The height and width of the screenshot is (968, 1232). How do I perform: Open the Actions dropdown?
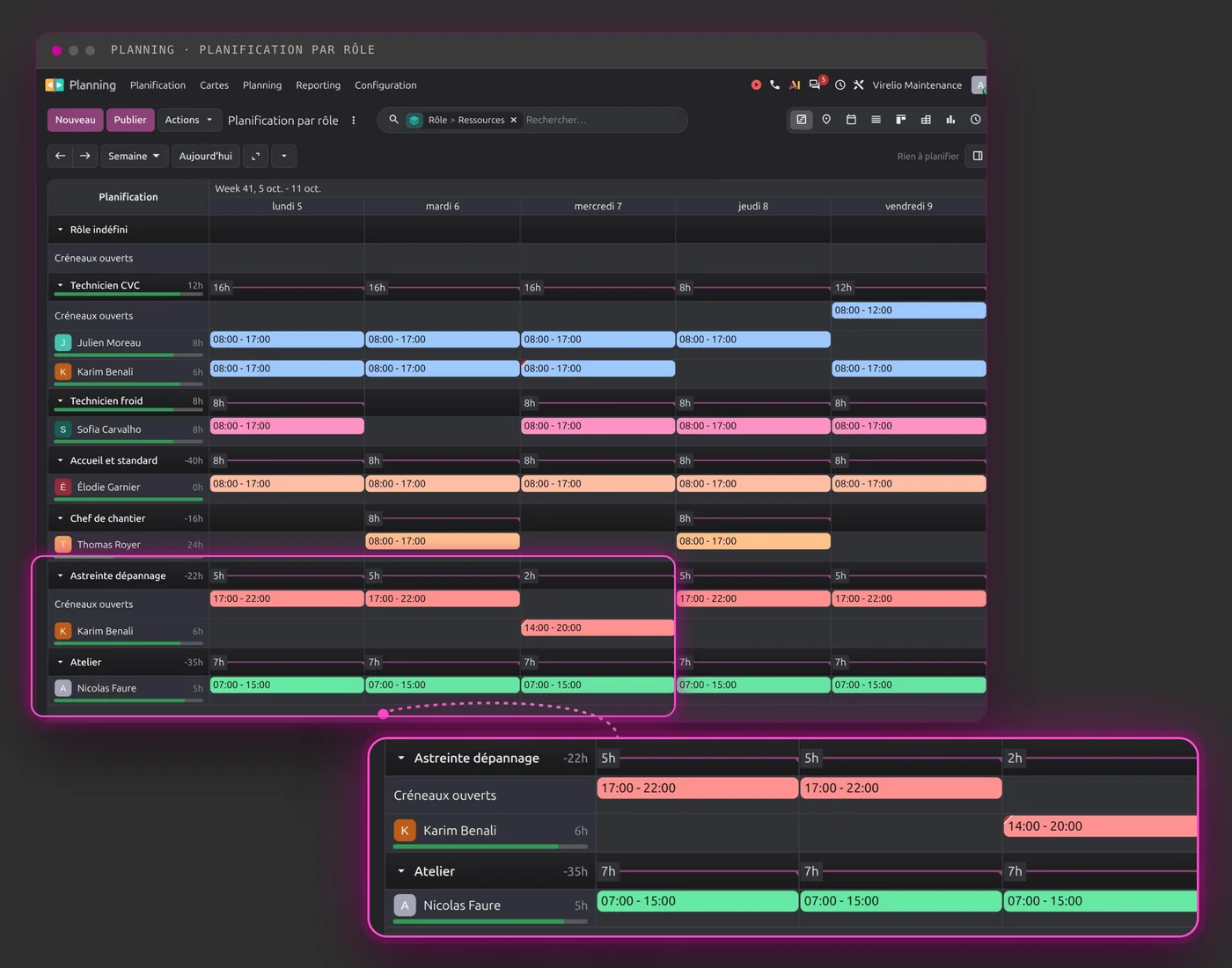pyautogui.click(x=188, y=120)
